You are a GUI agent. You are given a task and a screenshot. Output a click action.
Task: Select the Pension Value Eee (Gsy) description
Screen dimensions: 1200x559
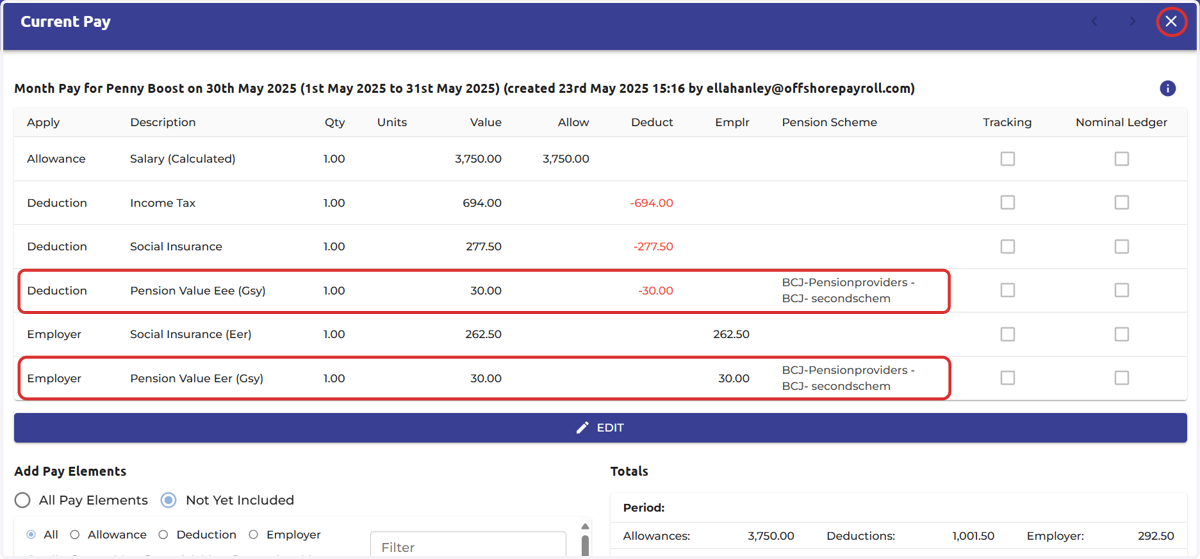tap(197, 291)
